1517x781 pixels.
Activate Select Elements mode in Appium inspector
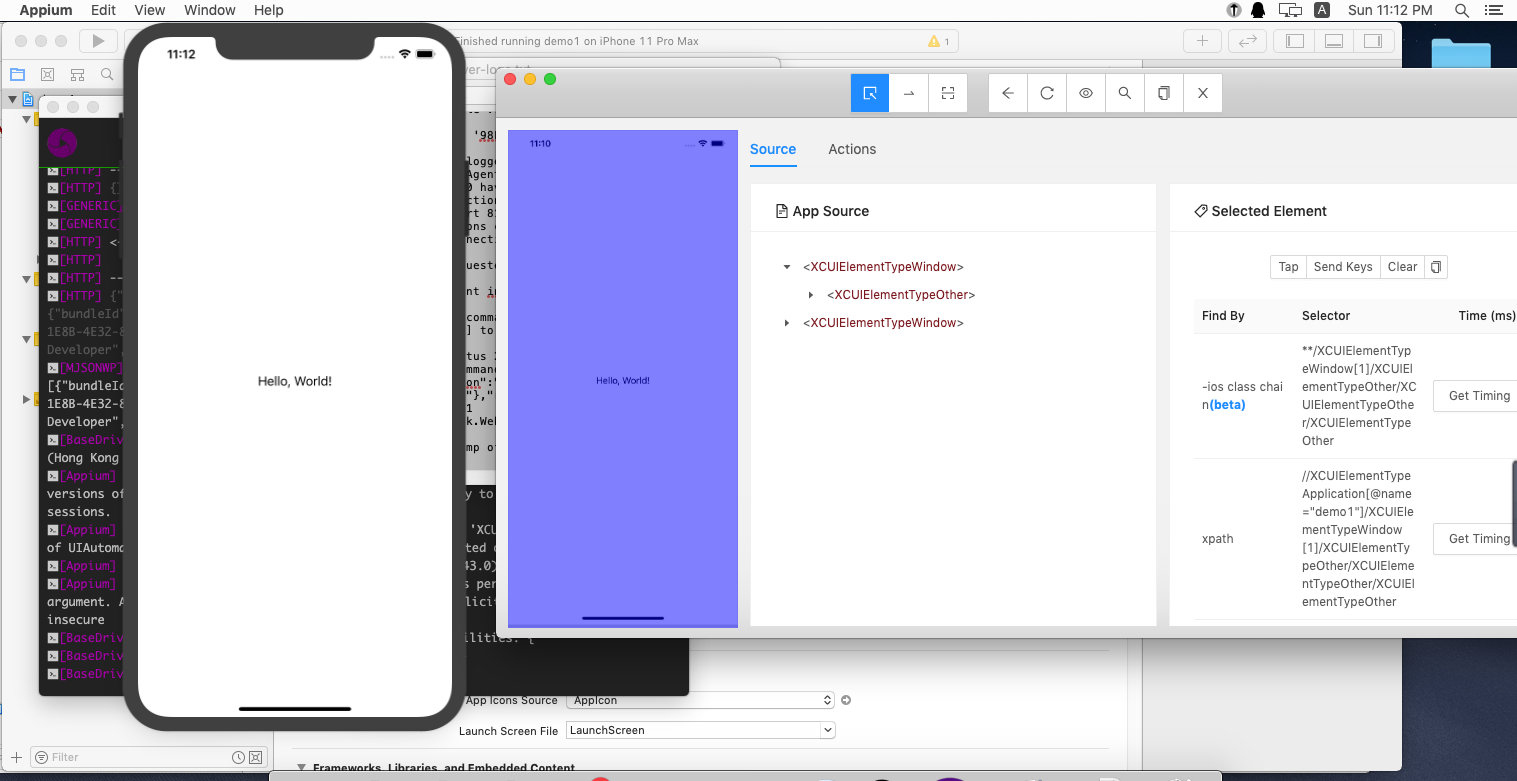[870, 93]
